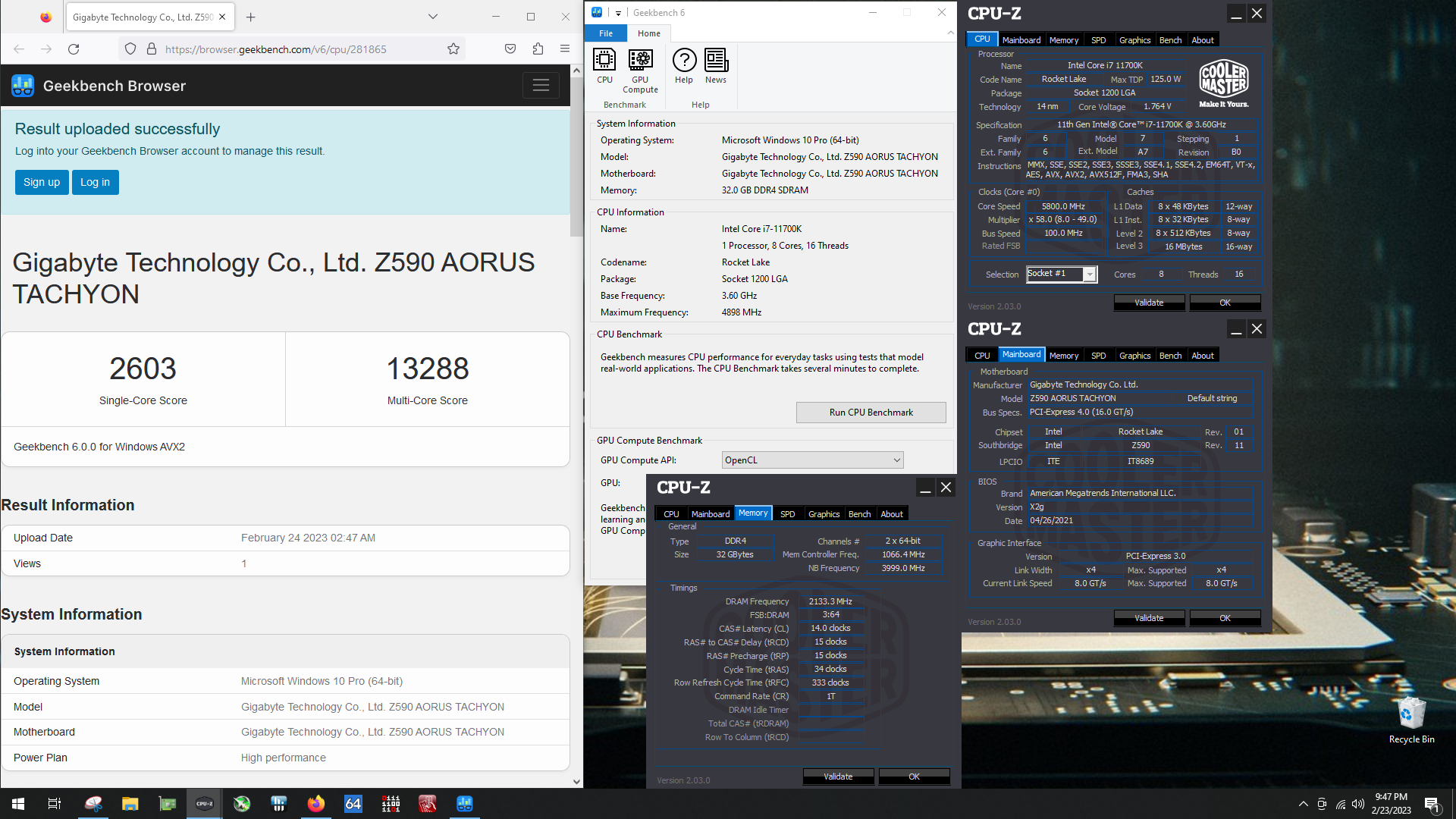The width and height of the screenshot is (1456, 819).
Task: Click Run CPU Benchmark
Action: pyautogui.click(x=871, y=413)
